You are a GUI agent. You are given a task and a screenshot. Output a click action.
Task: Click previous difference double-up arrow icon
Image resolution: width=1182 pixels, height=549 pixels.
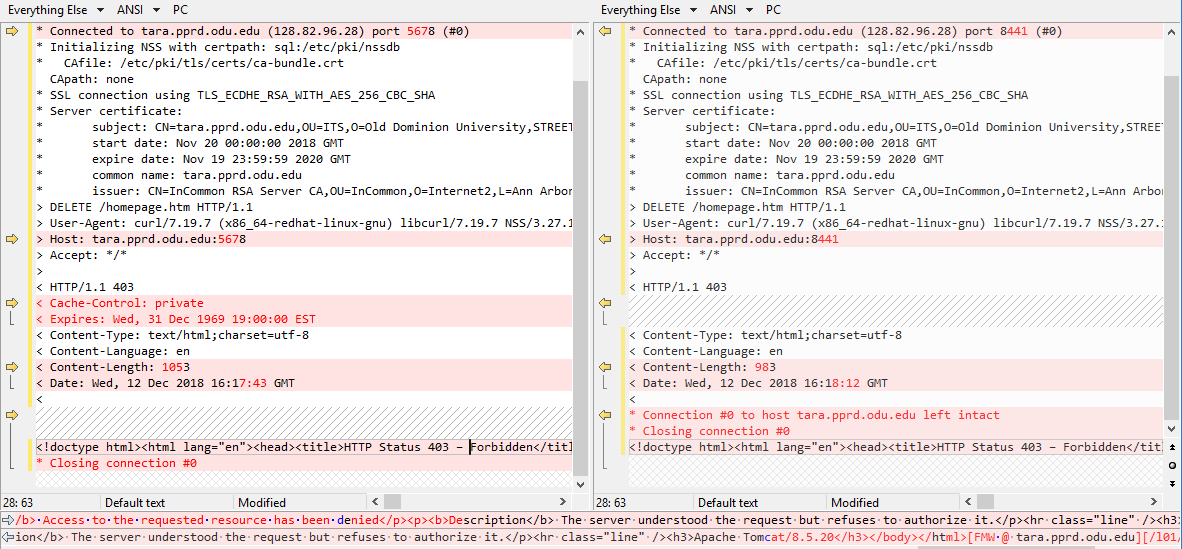[1171, 446]
